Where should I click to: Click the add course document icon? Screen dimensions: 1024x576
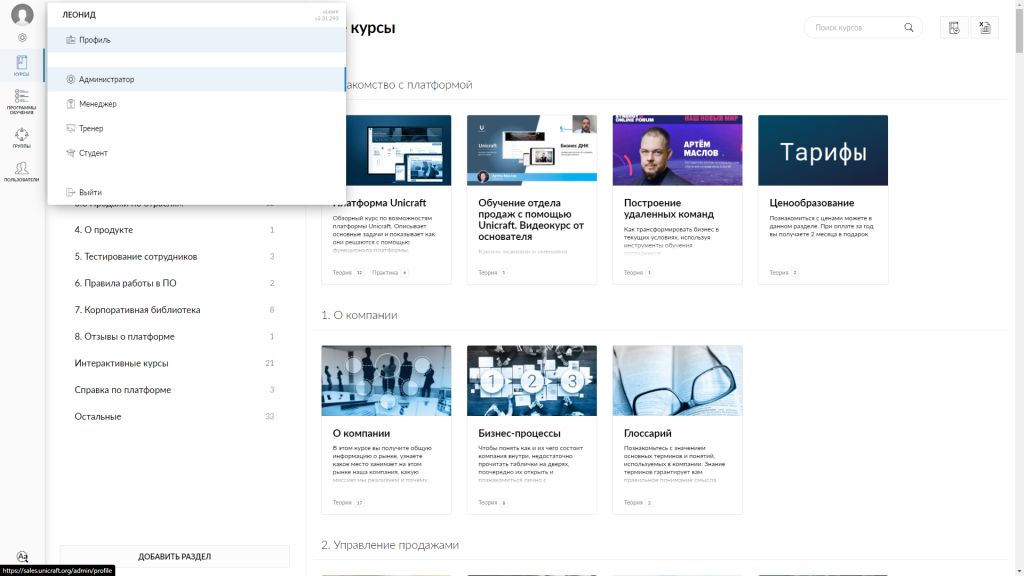tap(954, 27)
